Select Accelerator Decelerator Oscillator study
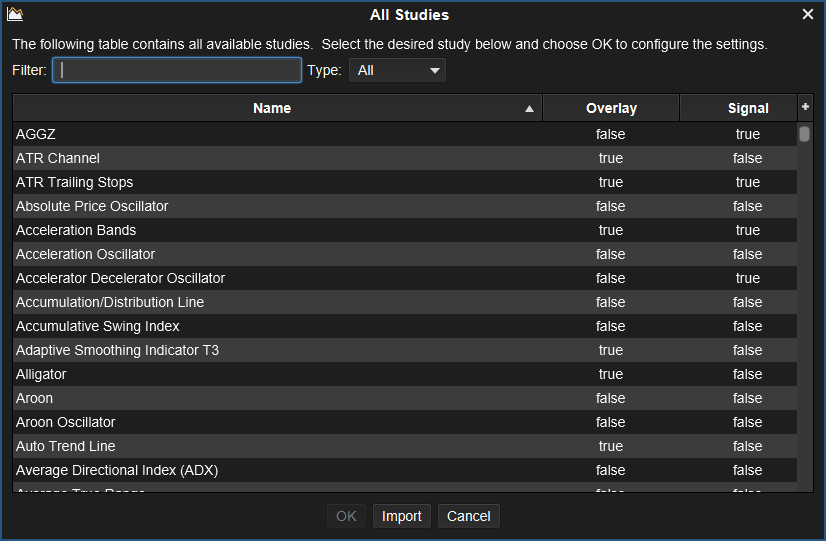The width and height of the screenshot is (826, 541). click(405, 278)
